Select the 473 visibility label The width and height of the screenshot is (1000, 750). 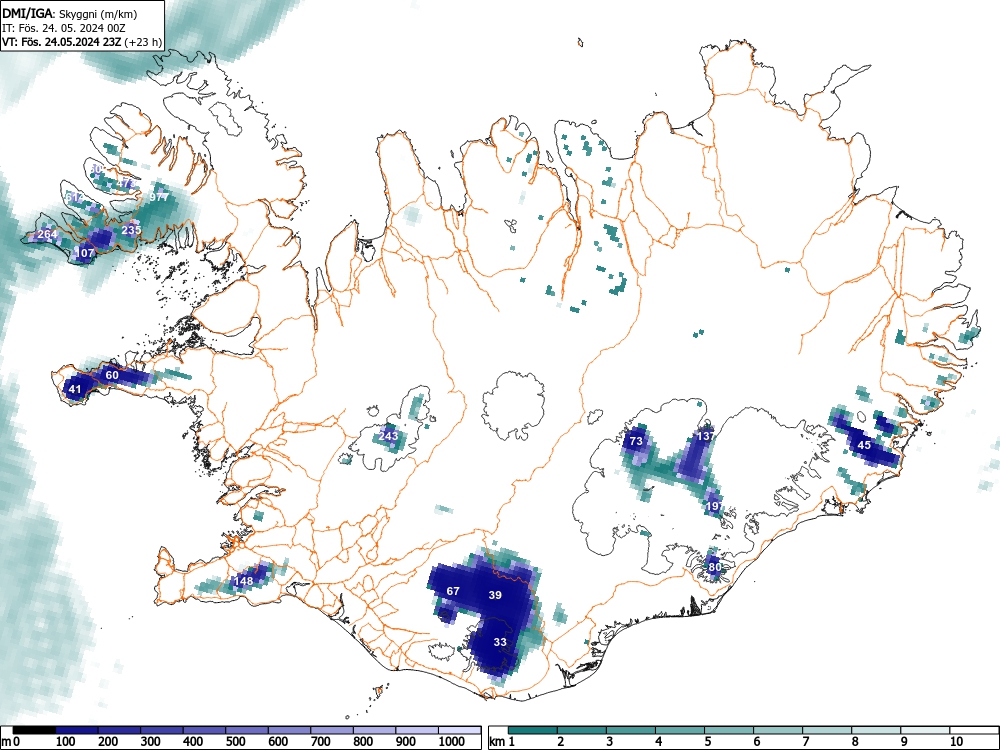[126, 184]
